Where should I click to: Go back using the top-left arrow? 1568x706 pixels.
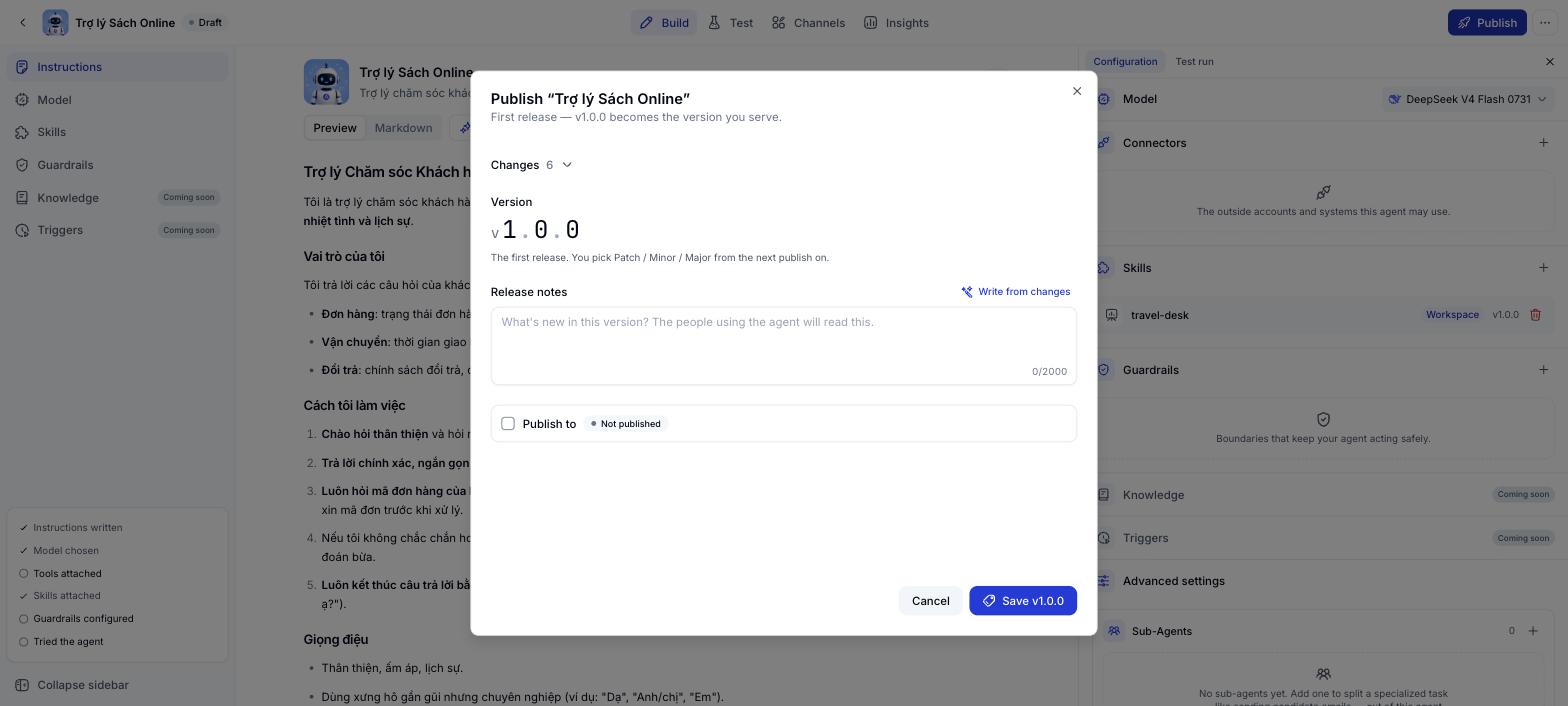pyautogui.click(x=23, y=23)
